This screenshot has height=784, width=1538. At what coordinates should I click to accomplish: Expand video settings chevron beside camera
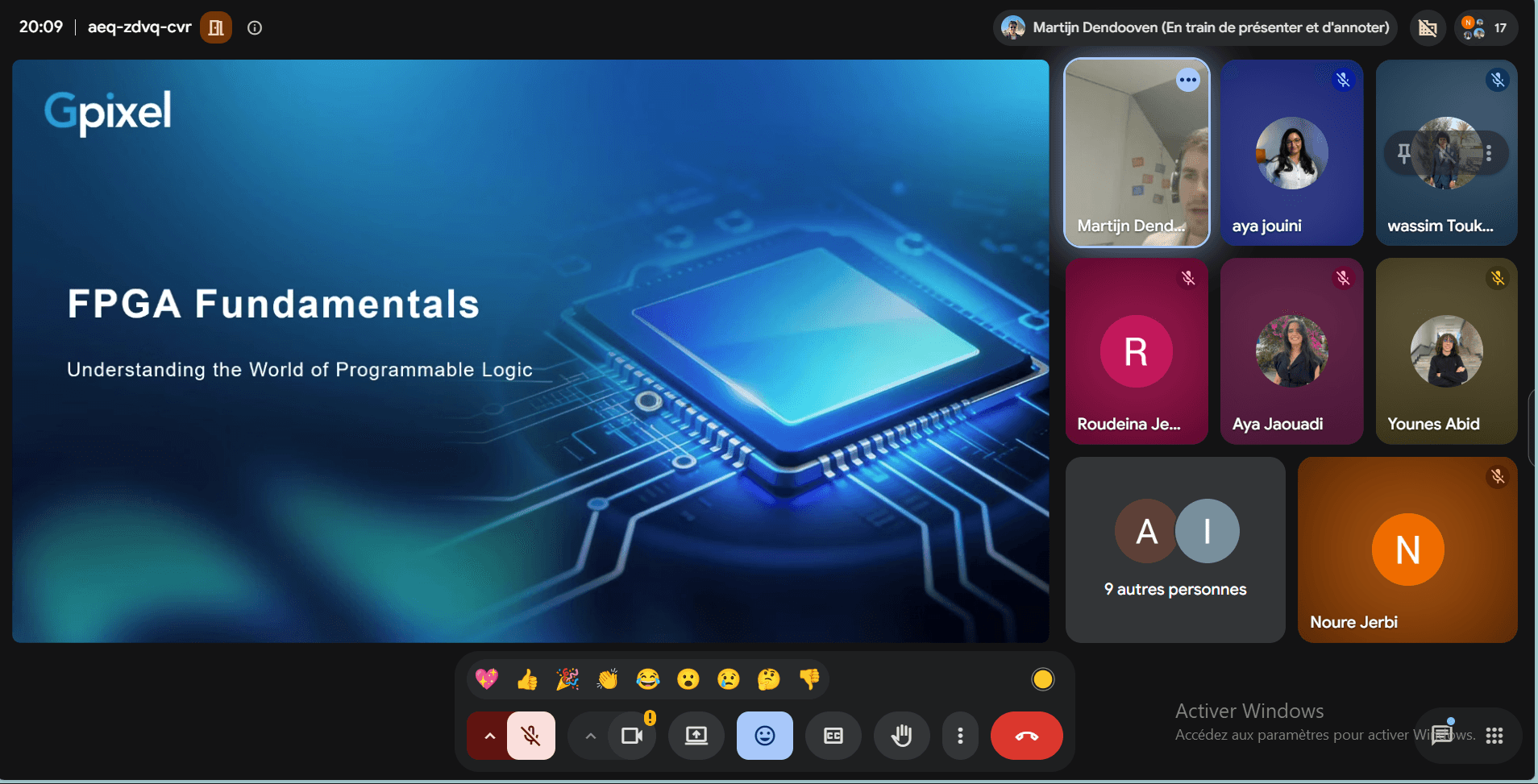point(590,736)
